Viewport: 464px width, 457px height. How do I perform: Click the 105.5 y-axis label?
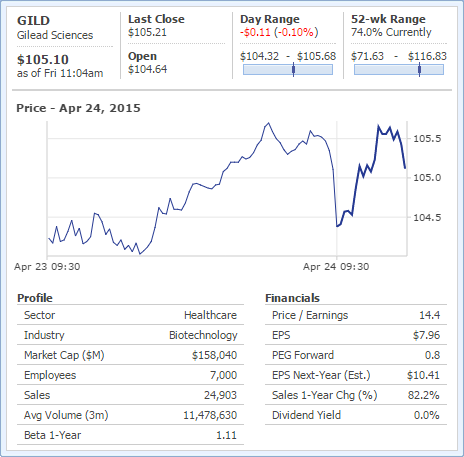click(x=427, y=139)
